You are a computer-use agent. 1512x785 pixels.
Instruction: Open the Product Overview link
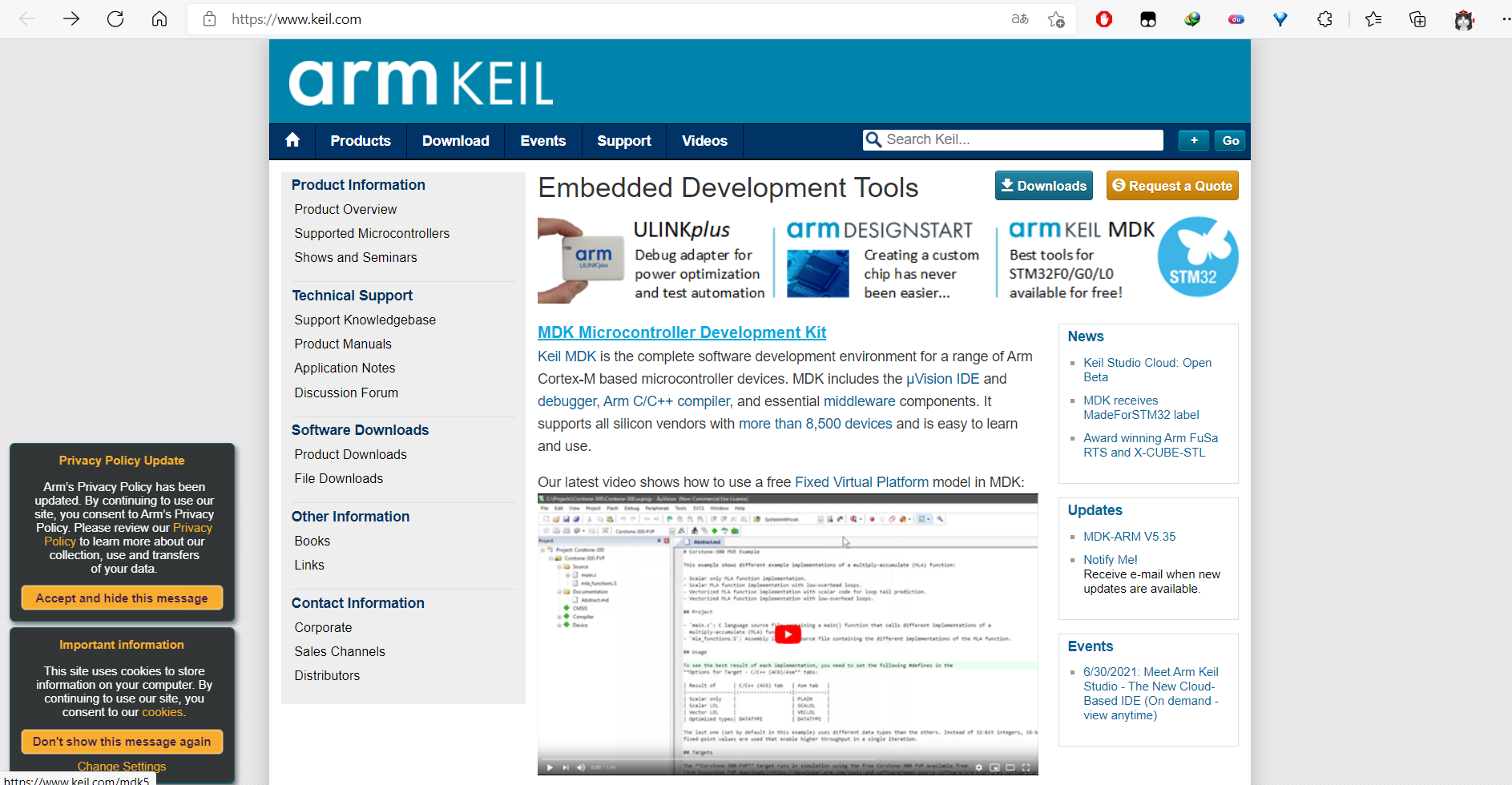click(x=345, y=209)
